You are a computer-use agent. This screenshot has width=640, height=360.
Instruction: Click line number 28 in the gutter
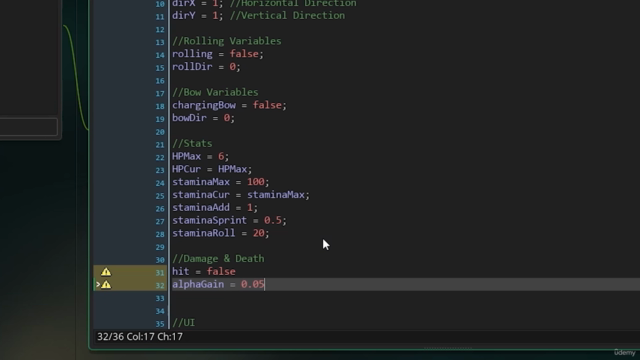click(160, 234)
